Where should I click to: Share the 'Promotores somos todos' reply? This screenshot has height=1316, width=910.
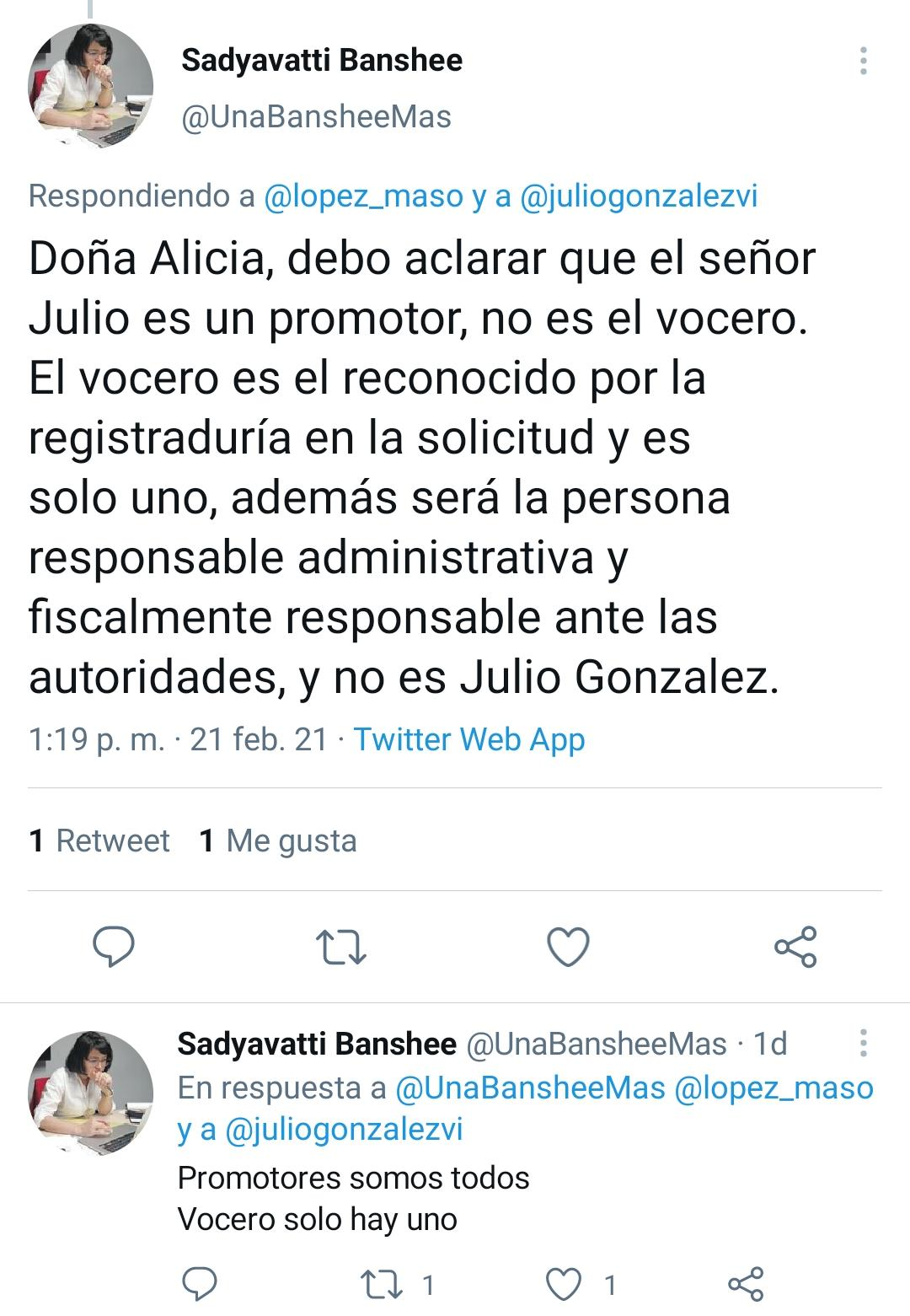point(746,1284)
